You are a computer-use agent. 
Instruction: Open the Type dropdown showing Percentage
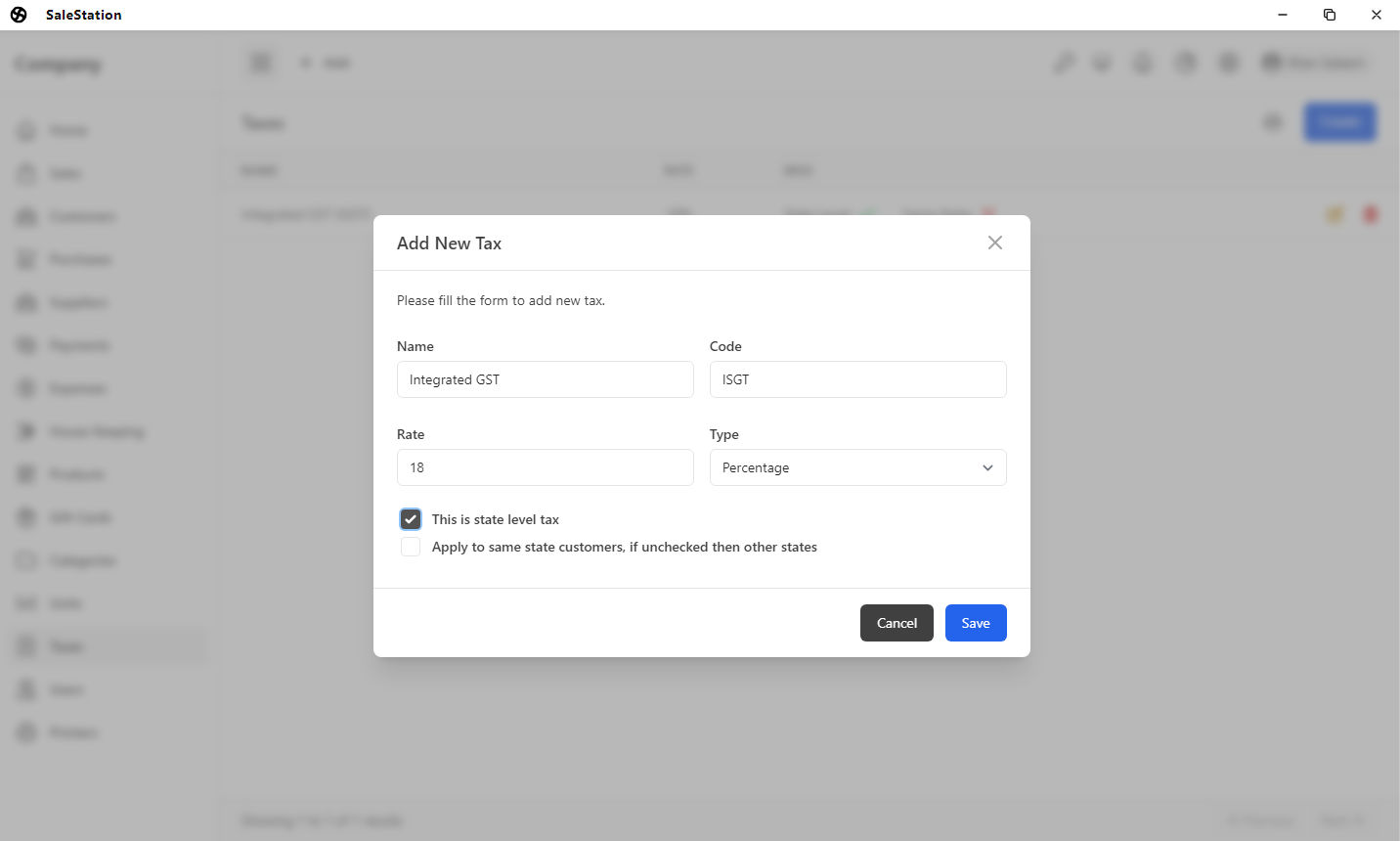857,467
